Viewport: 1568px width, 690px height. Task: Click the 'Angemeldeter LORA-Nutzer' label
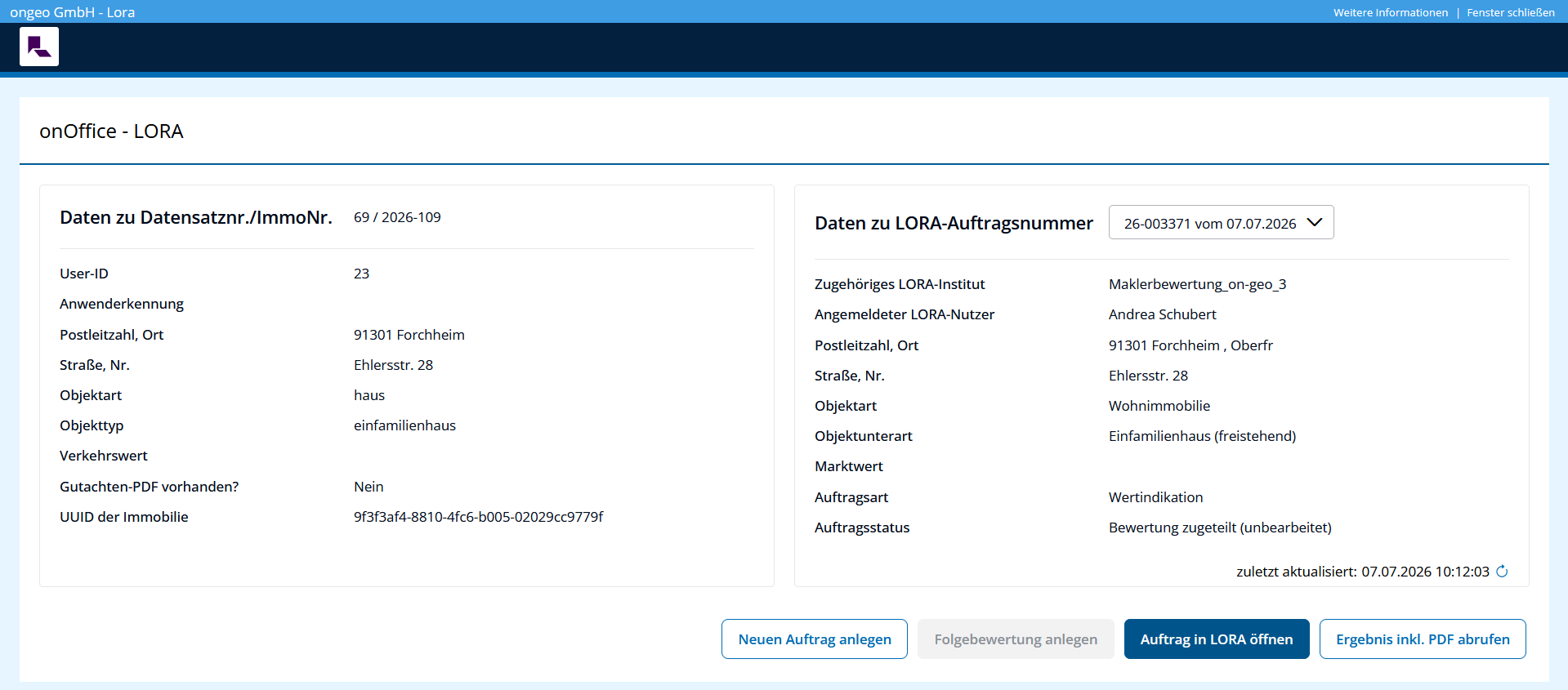tap(905, 314)
